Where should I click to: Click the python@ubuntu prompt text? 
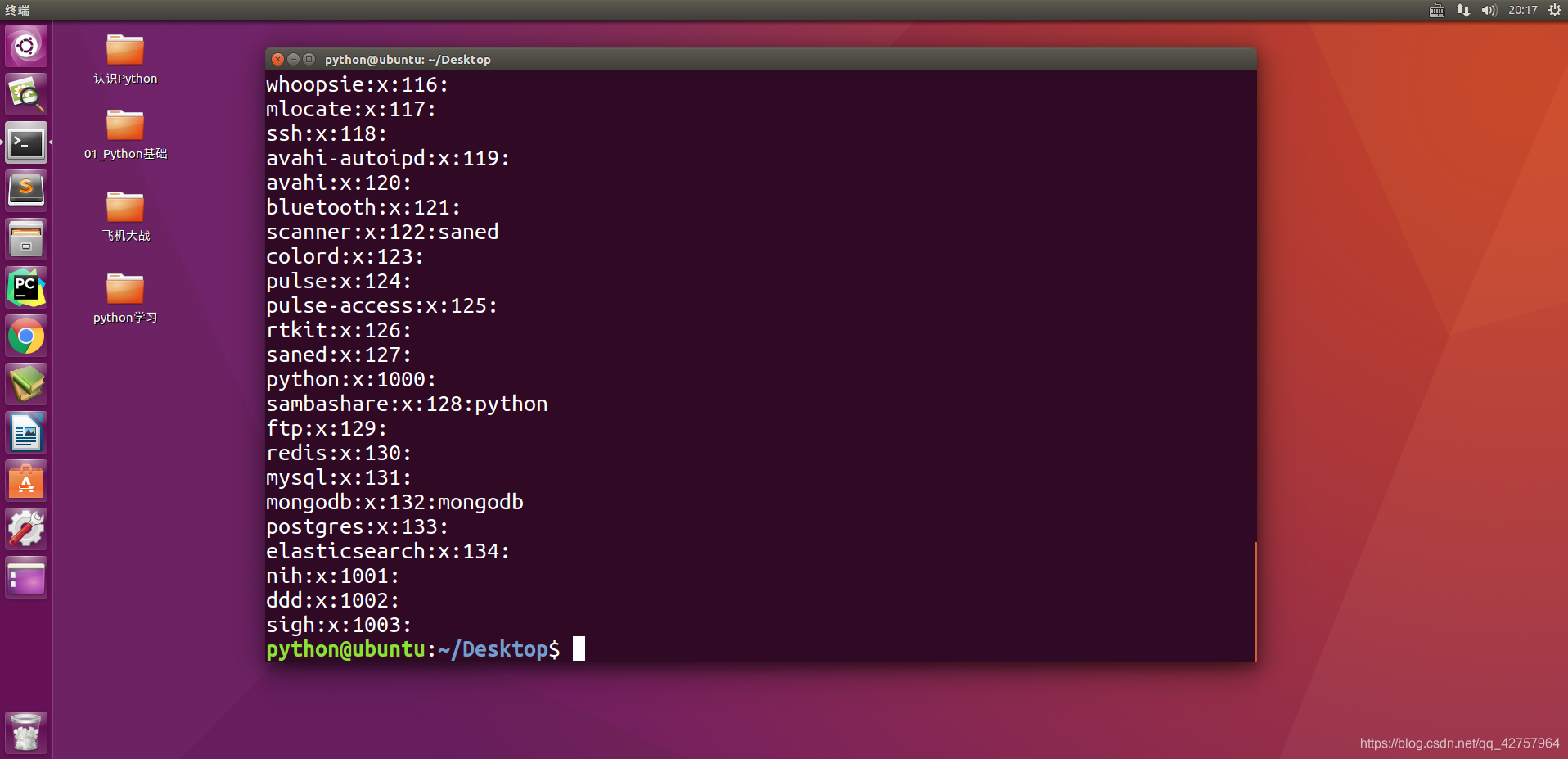345,649
